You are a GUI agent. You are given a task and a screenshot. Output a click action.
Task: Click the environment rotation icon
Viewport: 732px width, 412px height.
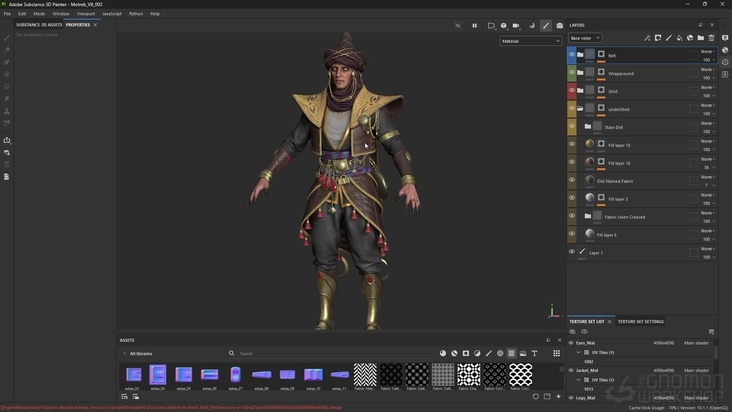pyautogui.click(x=532, y=26)
